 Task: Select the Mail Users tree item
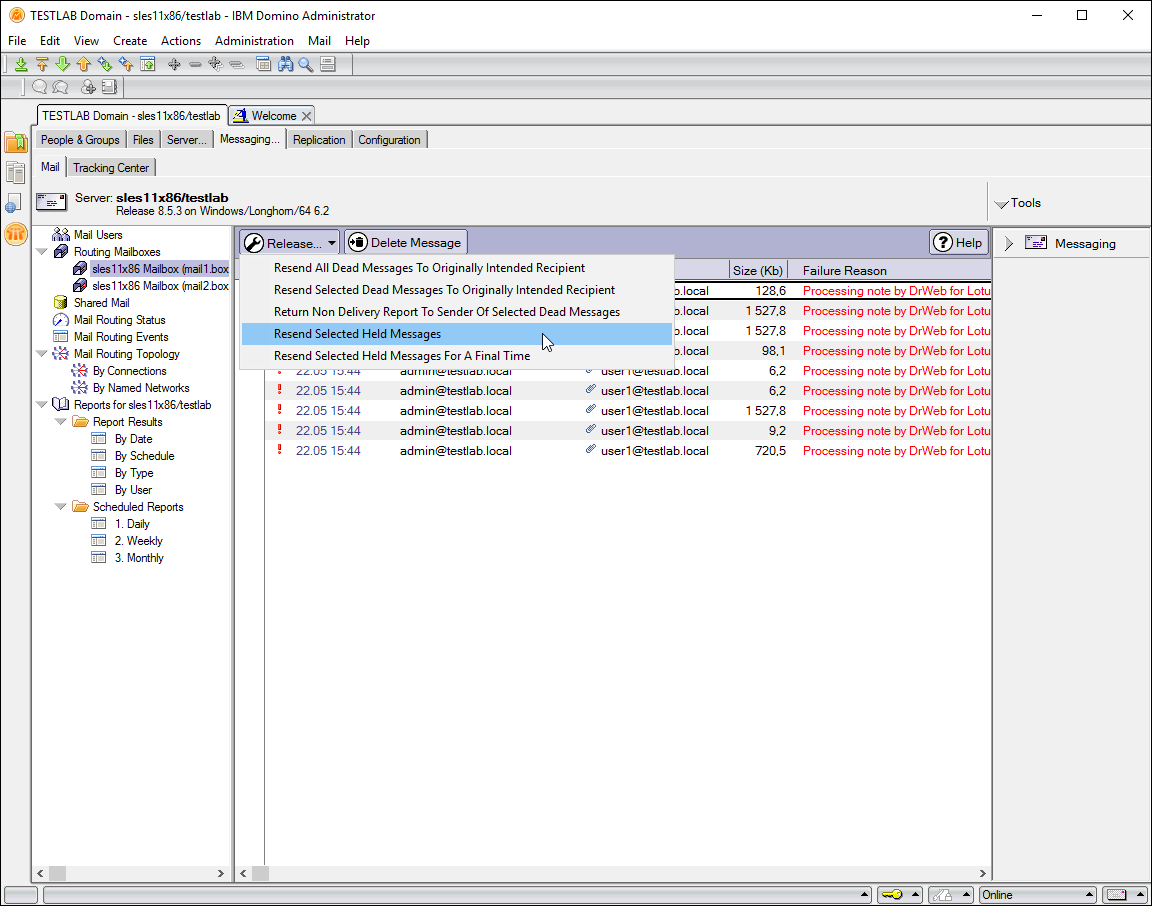[x=98, y=235]
